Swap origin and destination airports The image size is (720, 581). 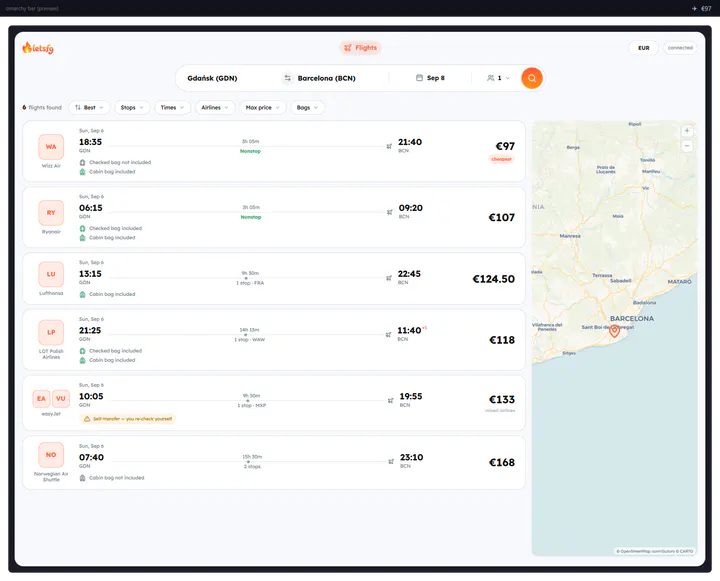coord(287,78)
